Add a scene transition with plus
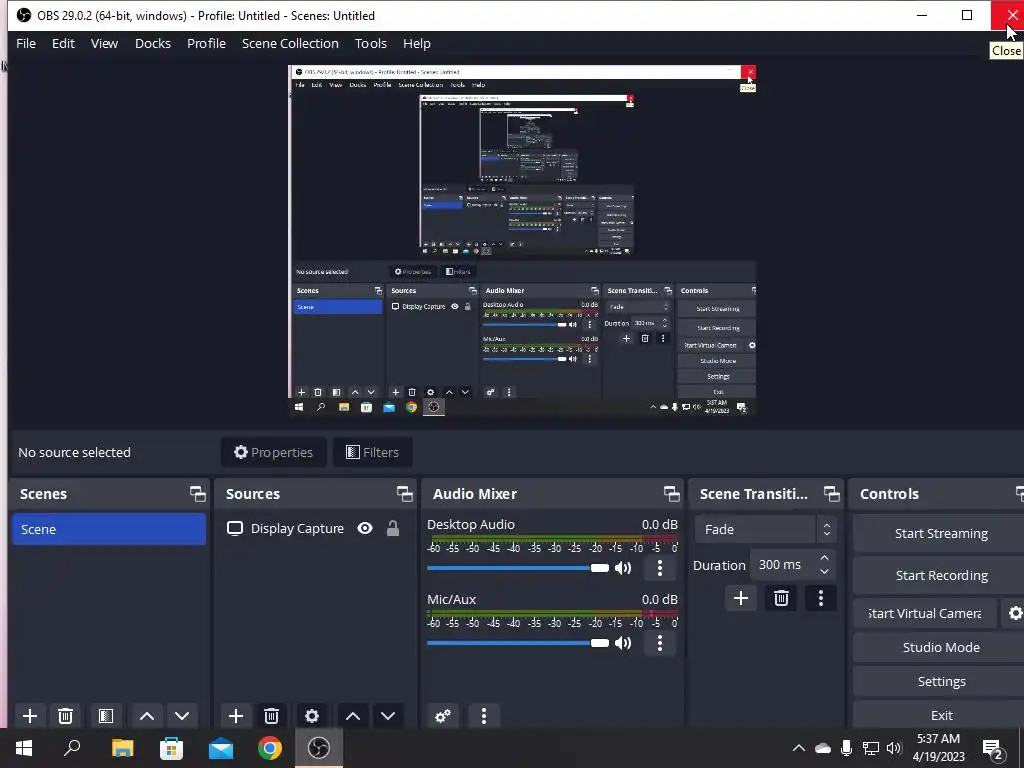This screenshot has width=1024, height=768. click(741, 598)
